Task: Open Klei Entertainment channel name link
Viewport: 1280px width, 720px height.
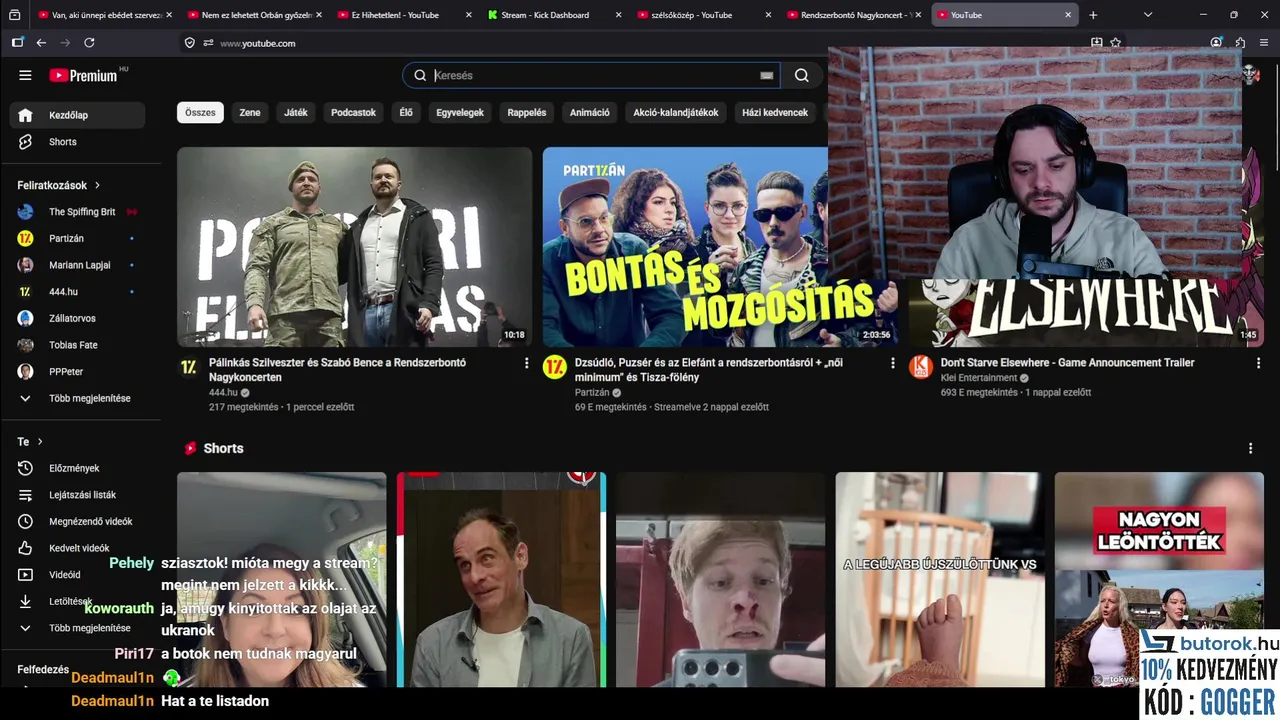Action: 978,378
